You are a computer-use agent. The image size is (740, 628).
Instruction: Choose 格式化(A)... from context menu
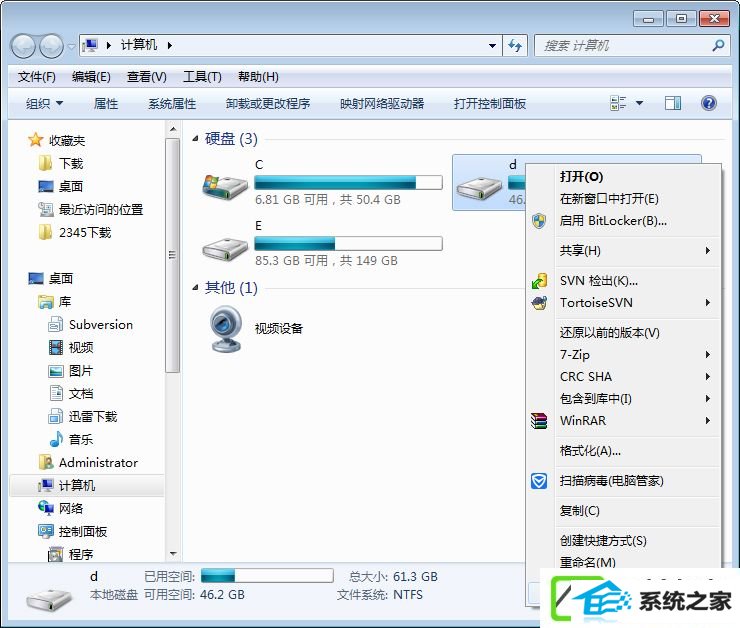(x=623, y=451)
